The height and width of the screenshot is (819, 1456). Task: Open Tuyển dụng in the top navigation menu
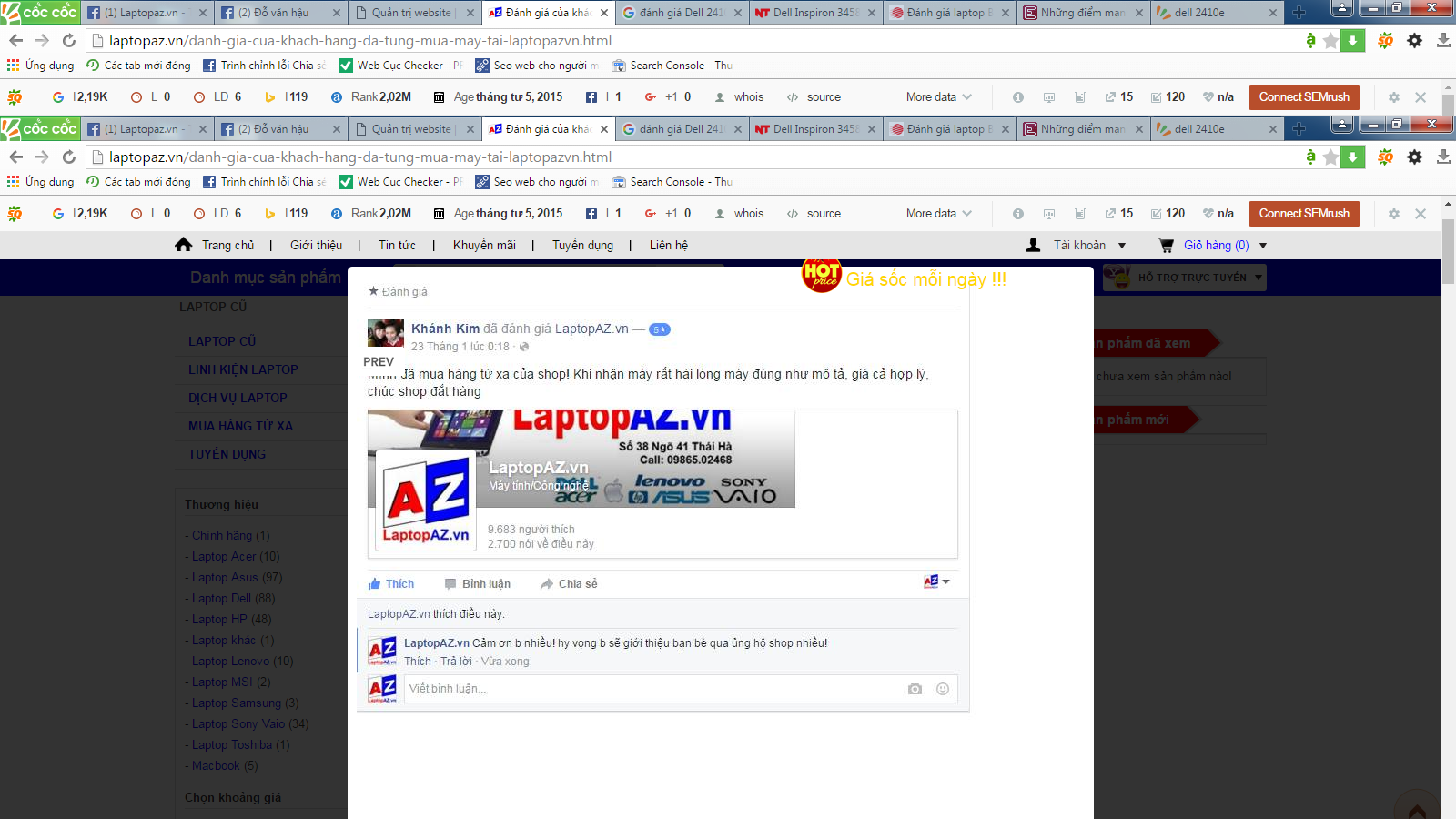[x=582, y=245]
